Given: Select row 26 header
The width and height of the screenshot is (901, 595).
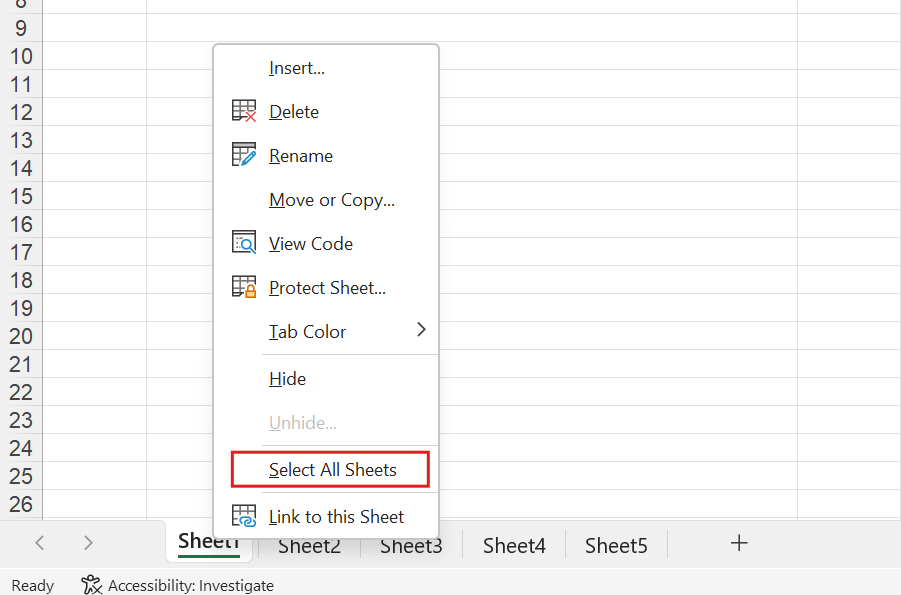Looking at the screenshot, I should tap(21, 504).
